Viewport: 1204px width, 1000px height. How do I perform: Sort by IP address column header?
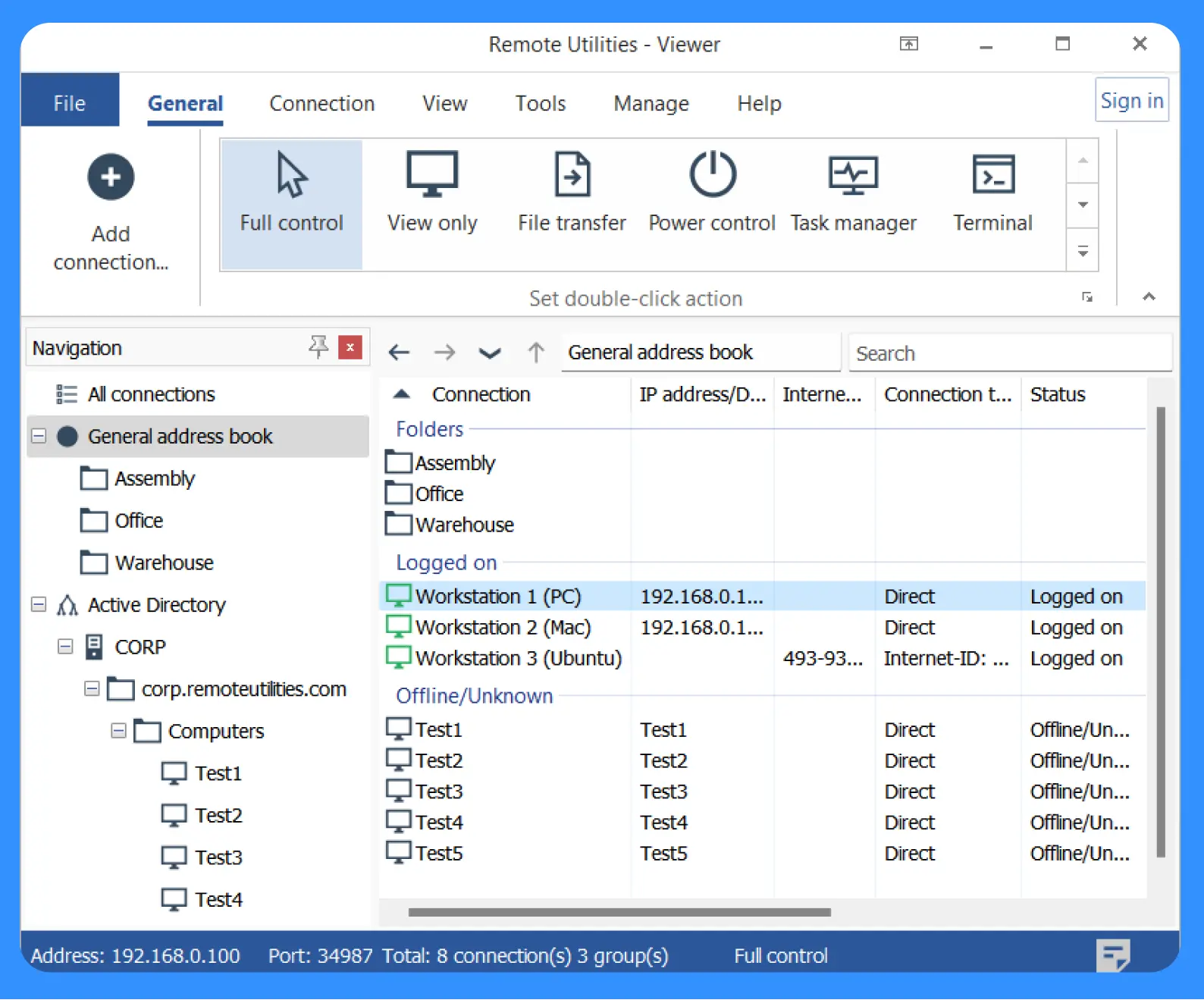(x=702, y=394)
